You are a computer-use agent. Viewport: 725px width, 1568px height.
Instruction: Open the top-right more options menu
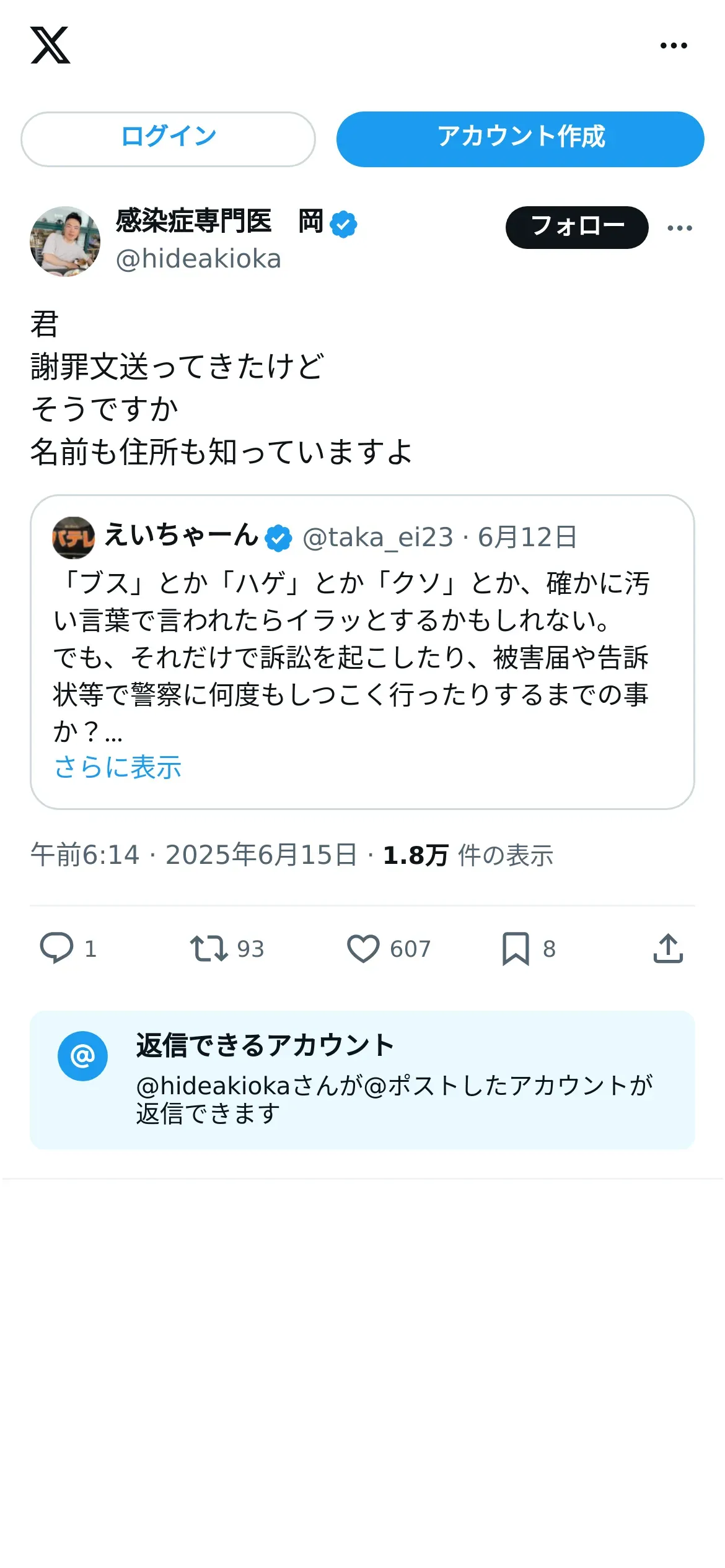(x=673, y=46)
